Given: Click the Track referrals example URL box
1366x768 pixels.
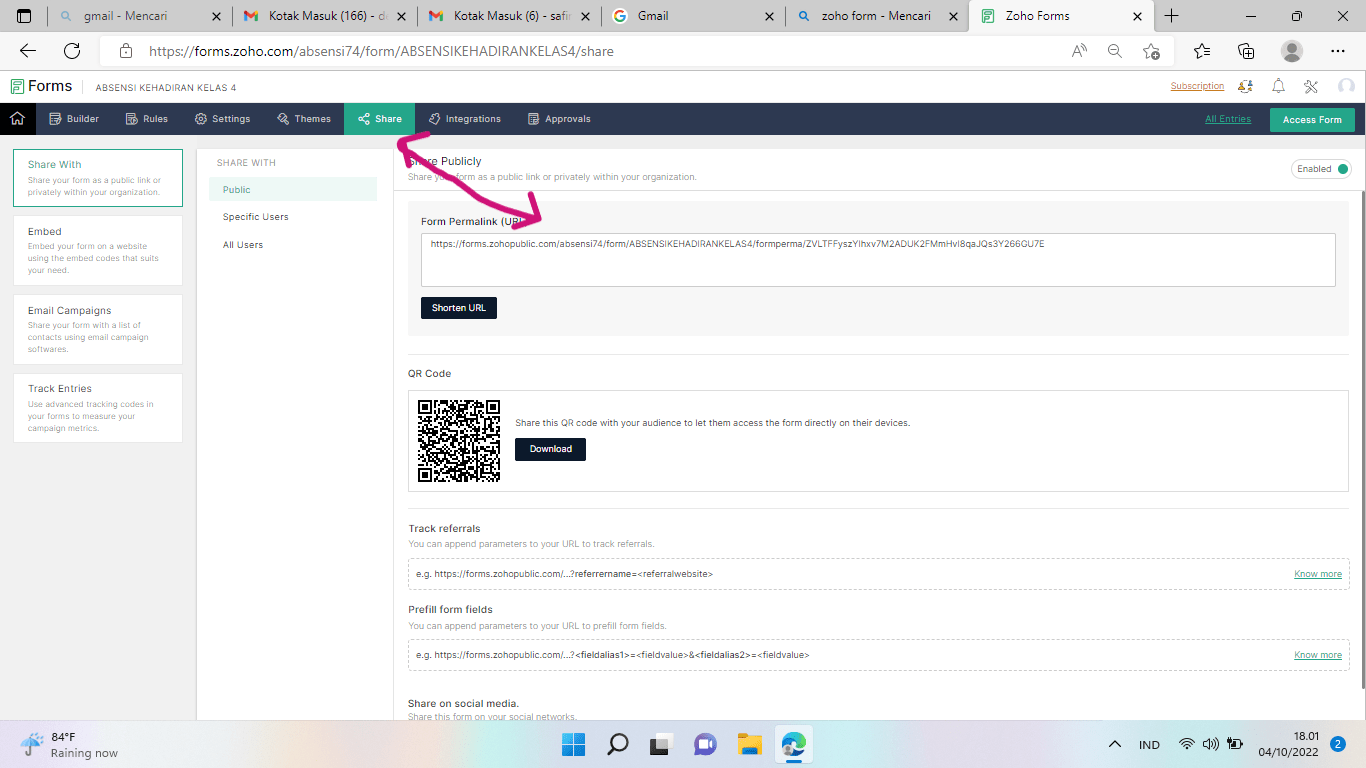Looking at the screenshot, I should pos(878,574).
